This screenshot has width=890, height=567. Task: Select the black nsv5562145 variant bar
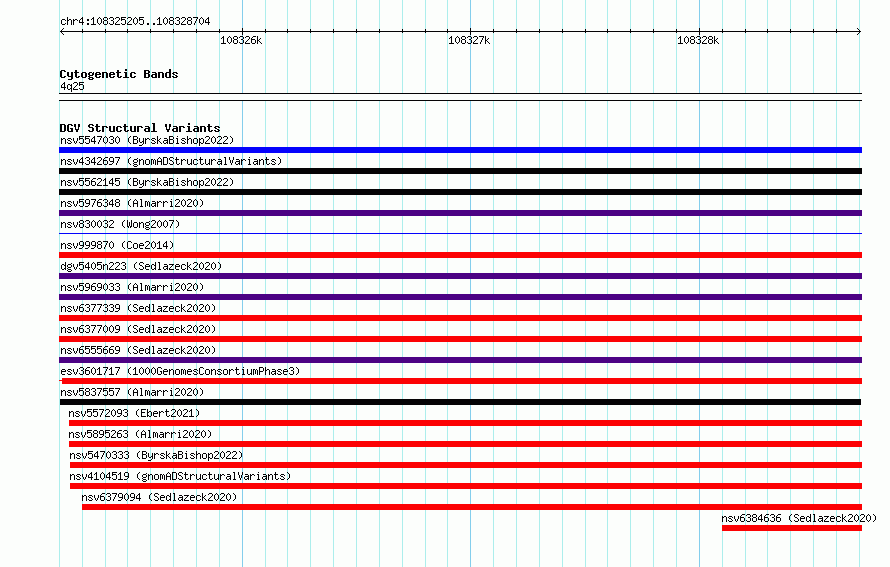[x=460, y=192]
